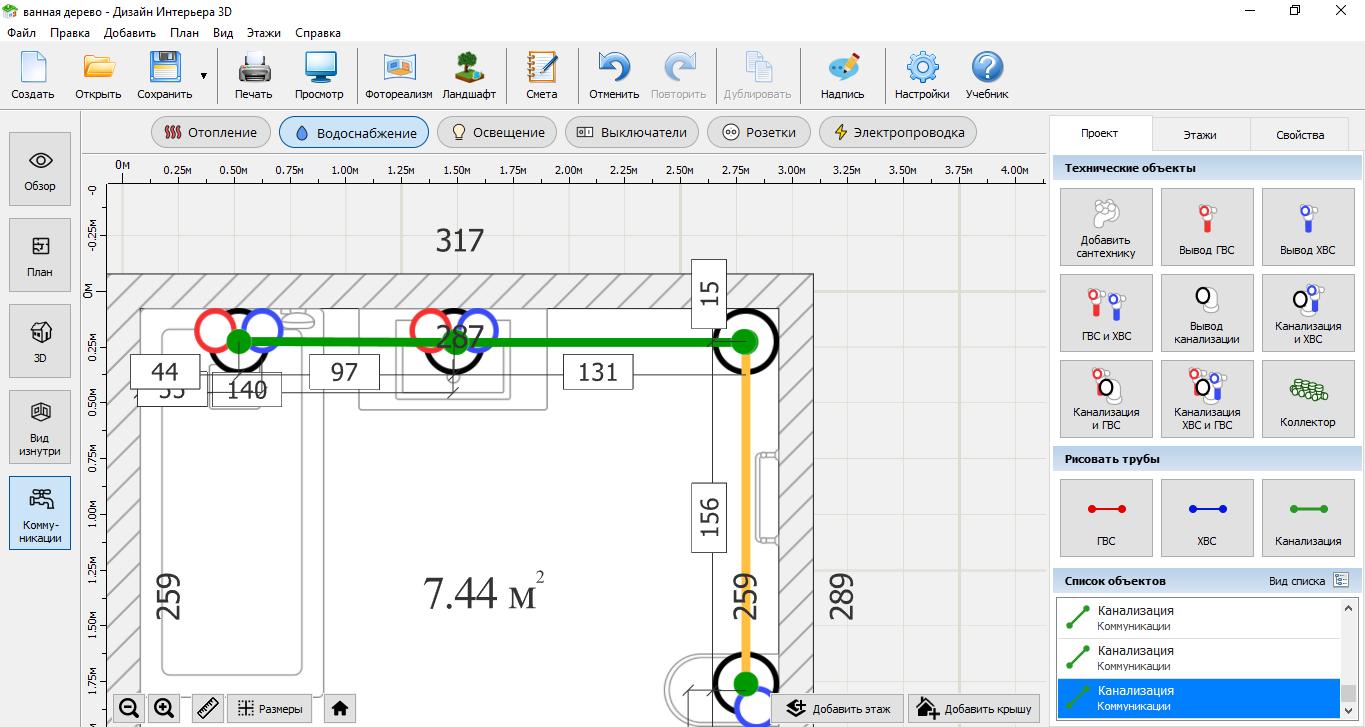The height and width of the screenshot is (727, 1365).
Task: Click the ruler measurement tool
Action: coord(207,708)
